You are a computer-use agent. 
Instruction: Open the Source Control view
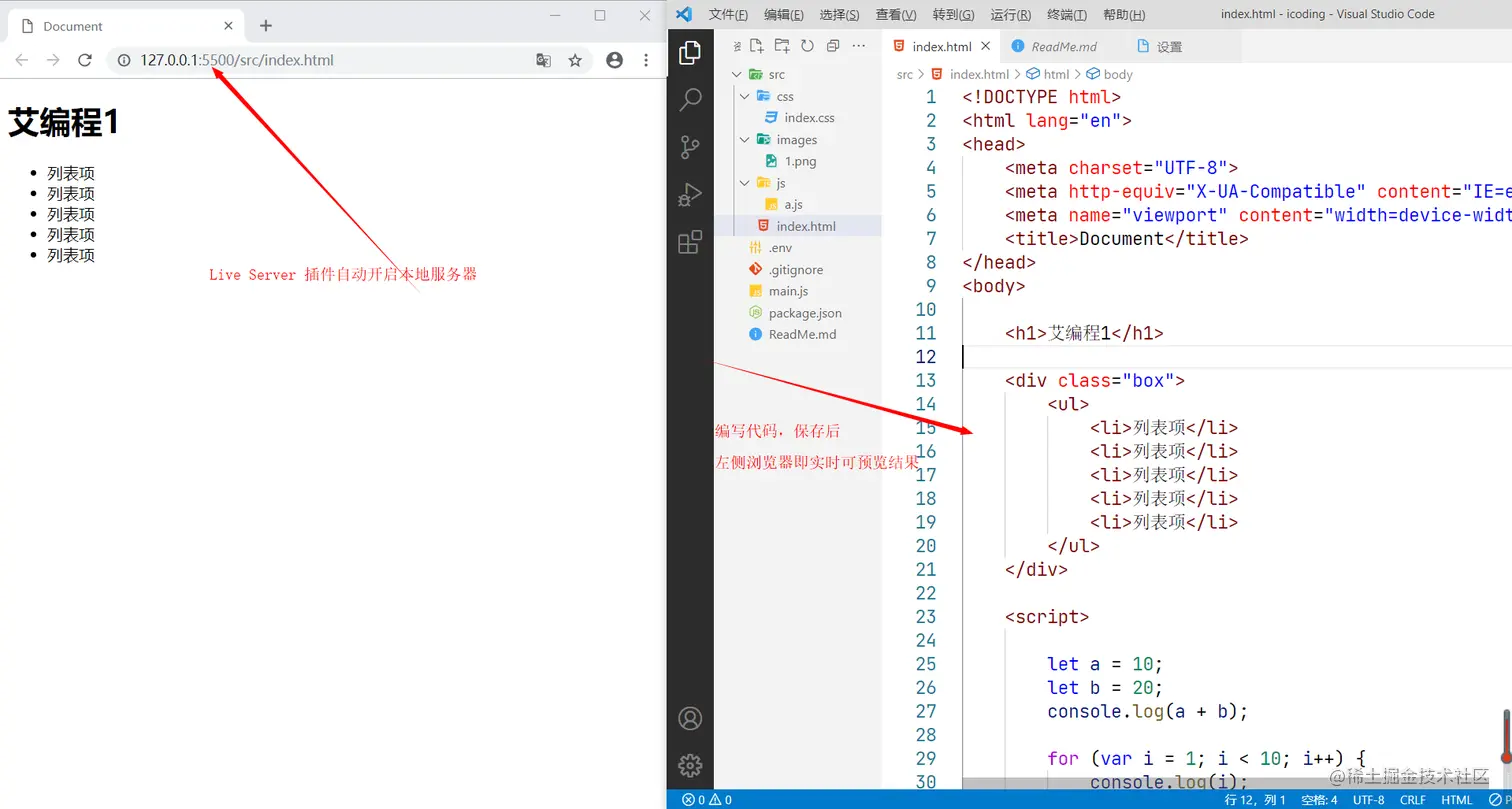coord(690,147)
